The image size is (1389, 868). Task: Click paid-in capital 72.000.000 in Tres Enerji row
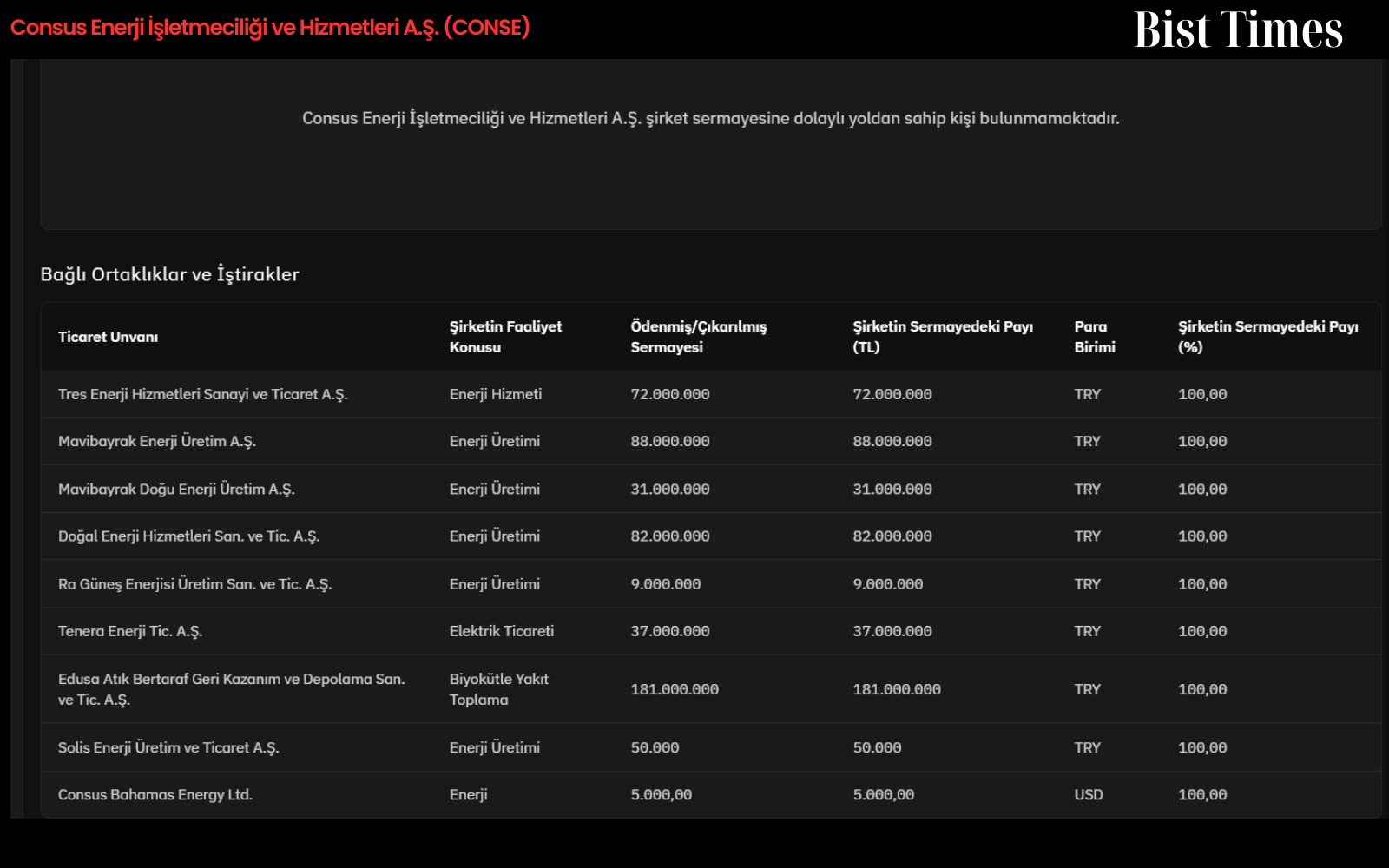pyautogui.click(x=670, y=394)
